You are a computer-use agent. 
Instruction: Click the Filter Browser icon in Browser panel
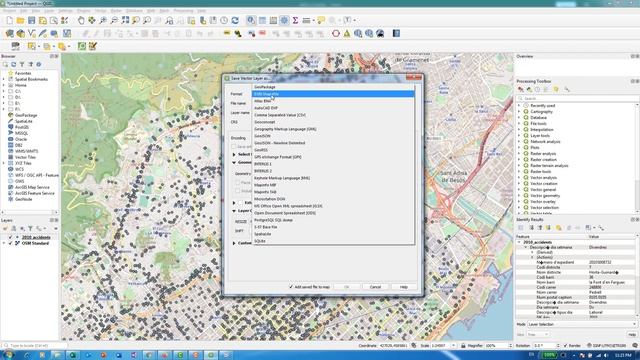point(22,64)
